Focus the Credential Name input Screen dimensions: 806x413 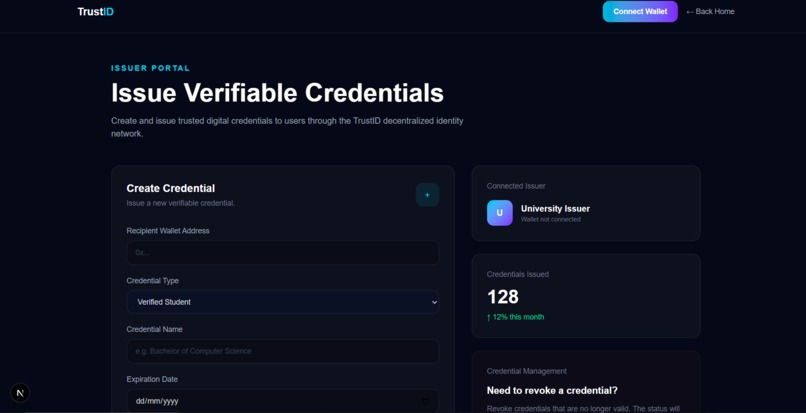[283, 351]
